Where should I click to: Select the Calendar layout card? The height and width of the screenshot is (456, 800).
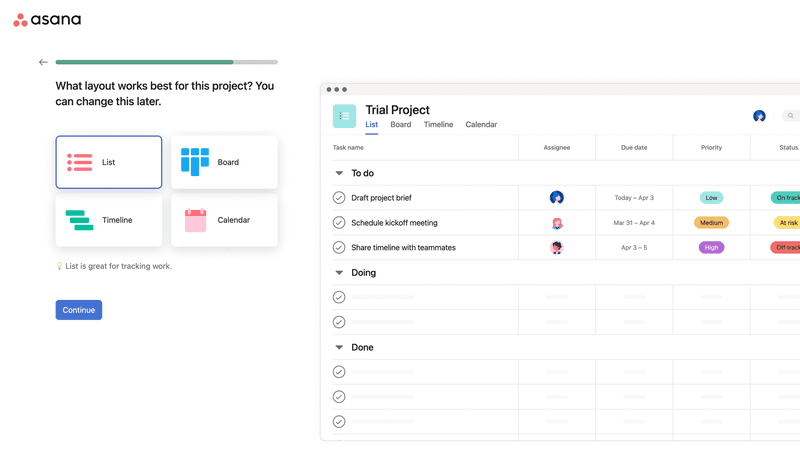click(x=224, y=220)
